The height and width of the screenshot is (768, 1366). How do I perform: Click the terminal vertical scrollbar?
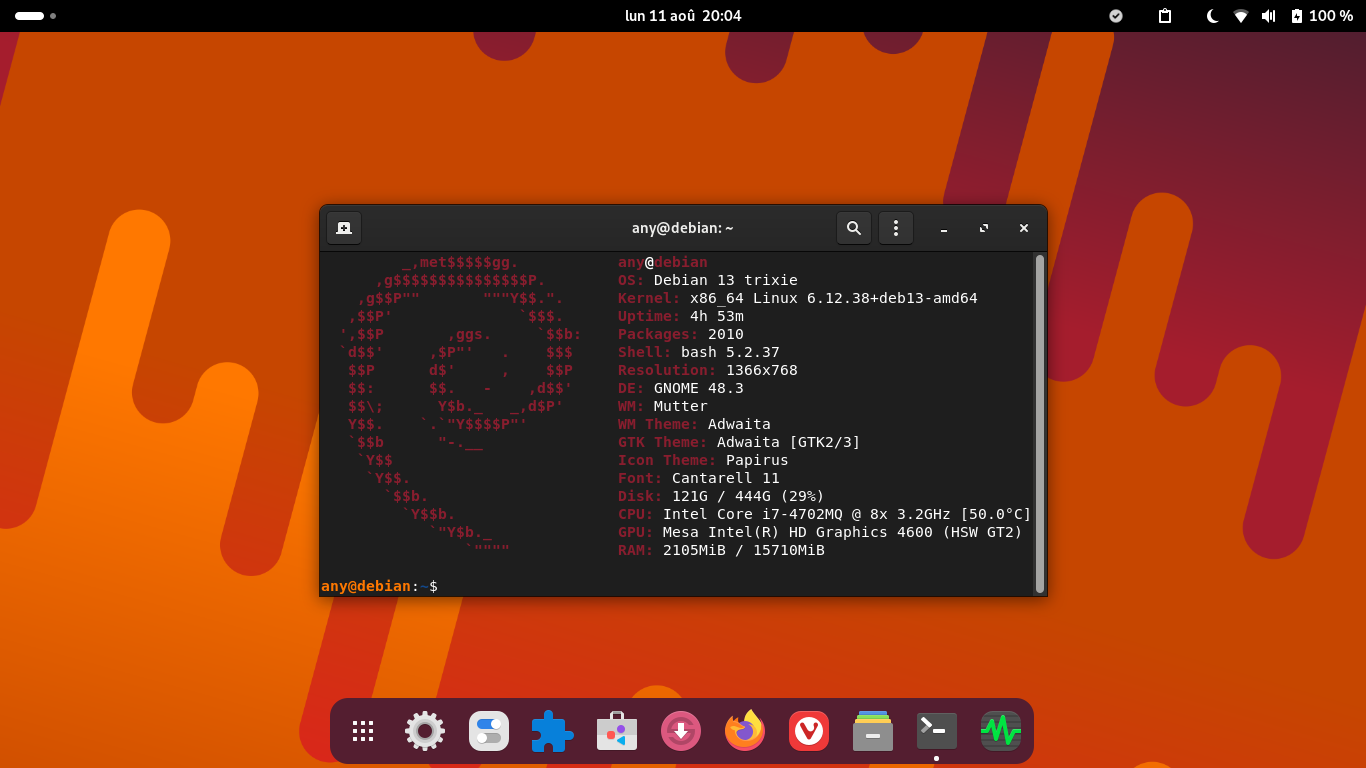(1040, 423)
